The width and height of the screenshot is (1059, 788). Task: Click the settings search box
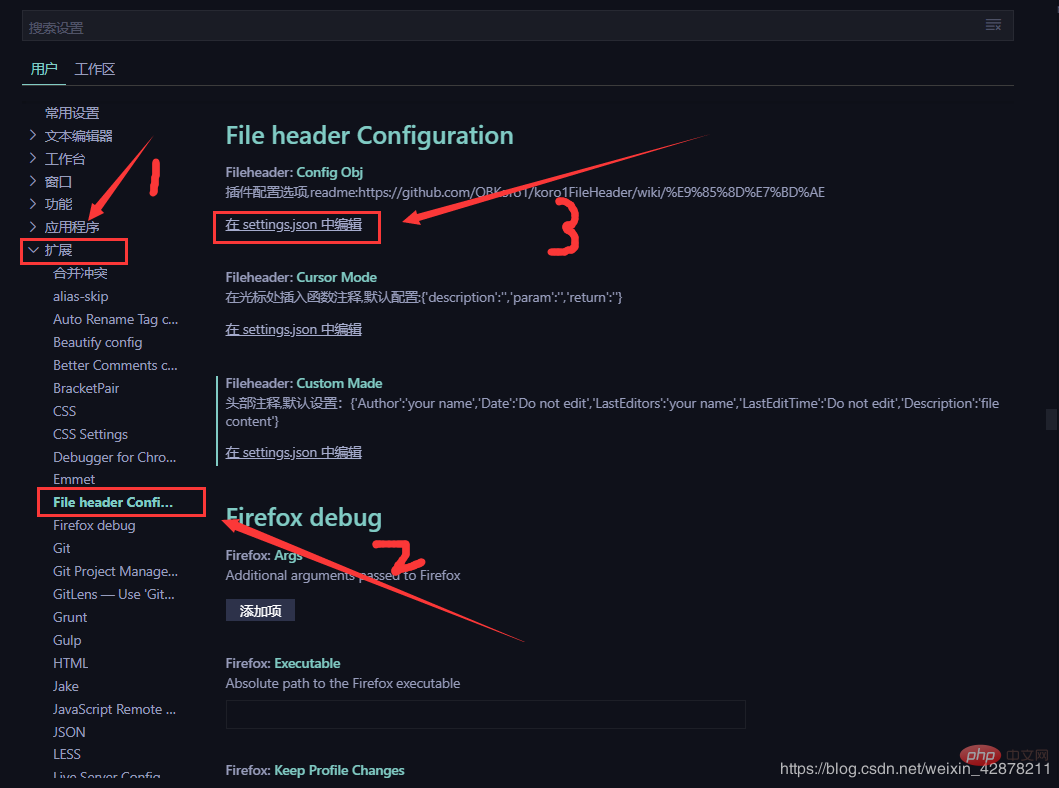point(517,26)
